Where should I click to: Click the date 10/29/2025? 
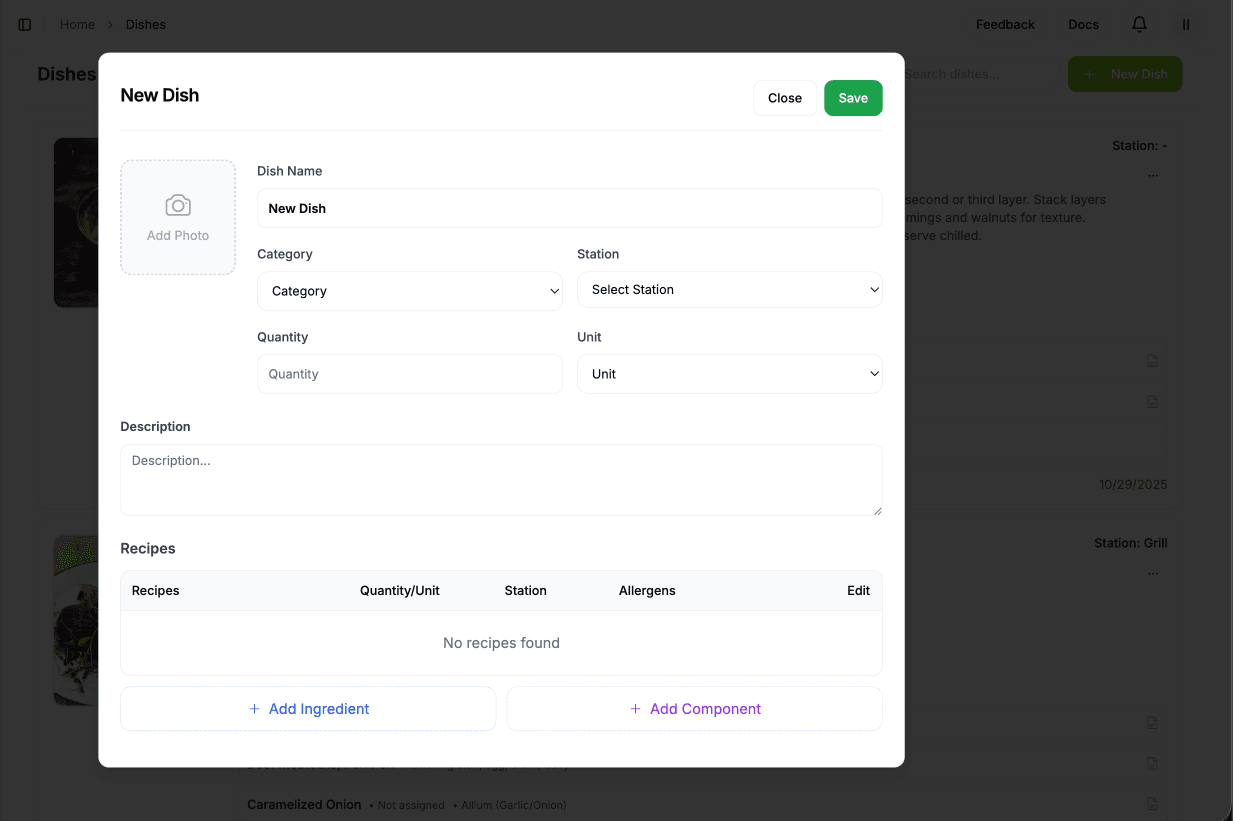coord(1133,485)
